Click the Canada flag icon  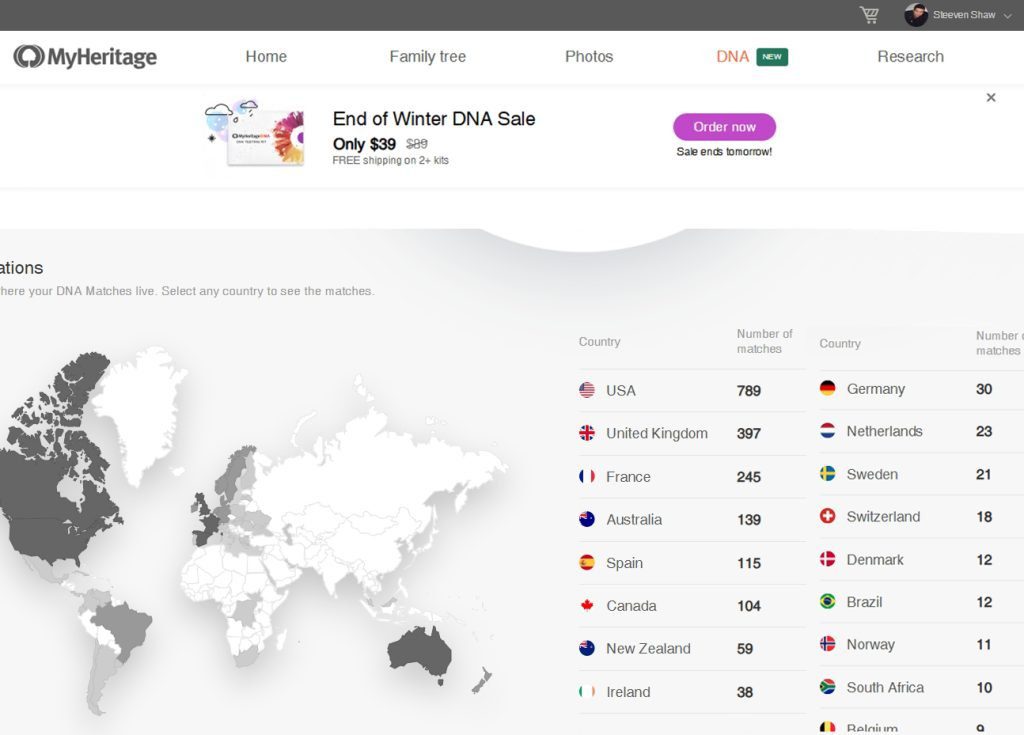point(587,605)
